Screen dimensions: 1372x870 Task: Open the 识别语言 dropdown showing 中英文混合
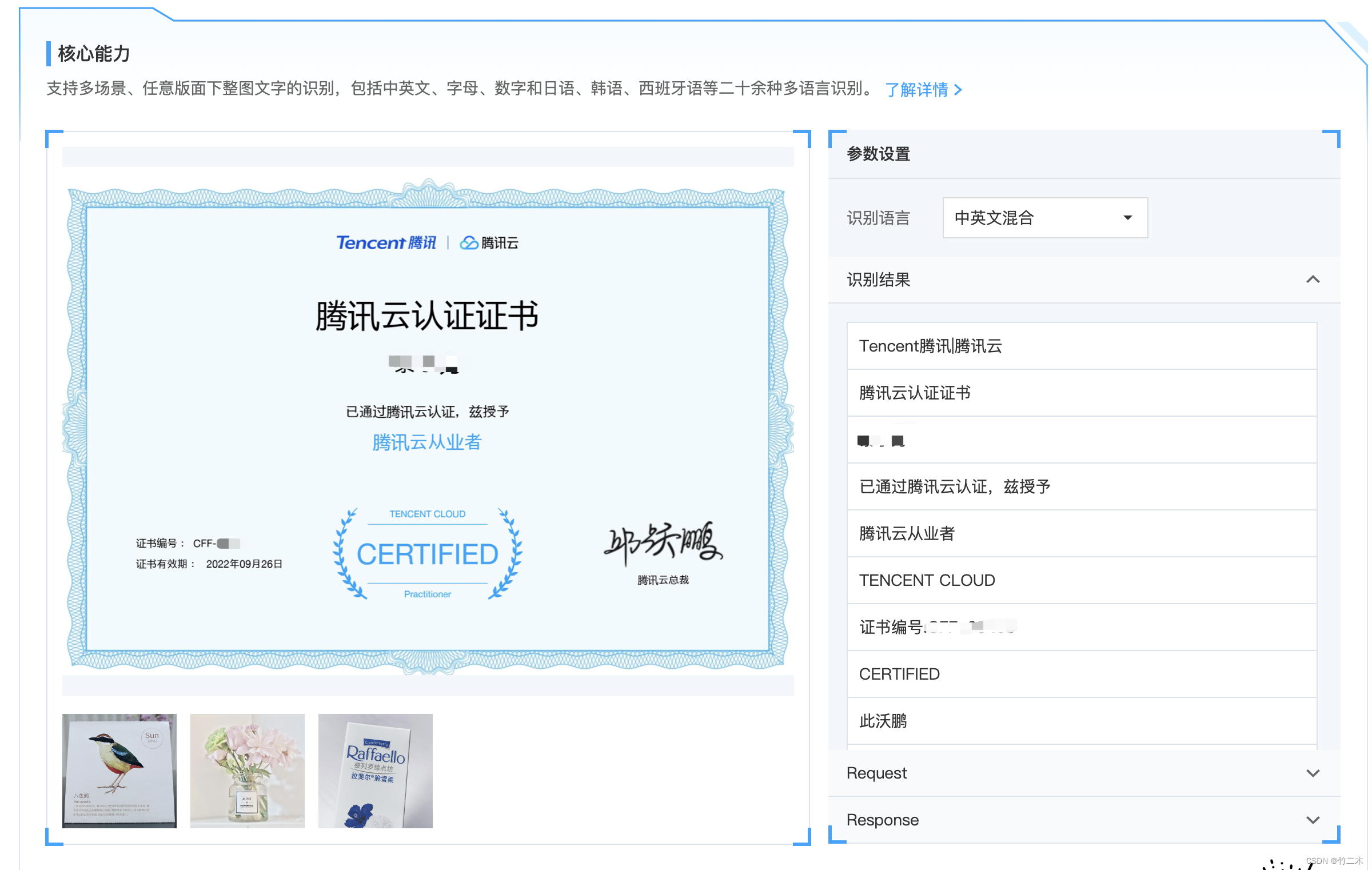point(1045,218)
